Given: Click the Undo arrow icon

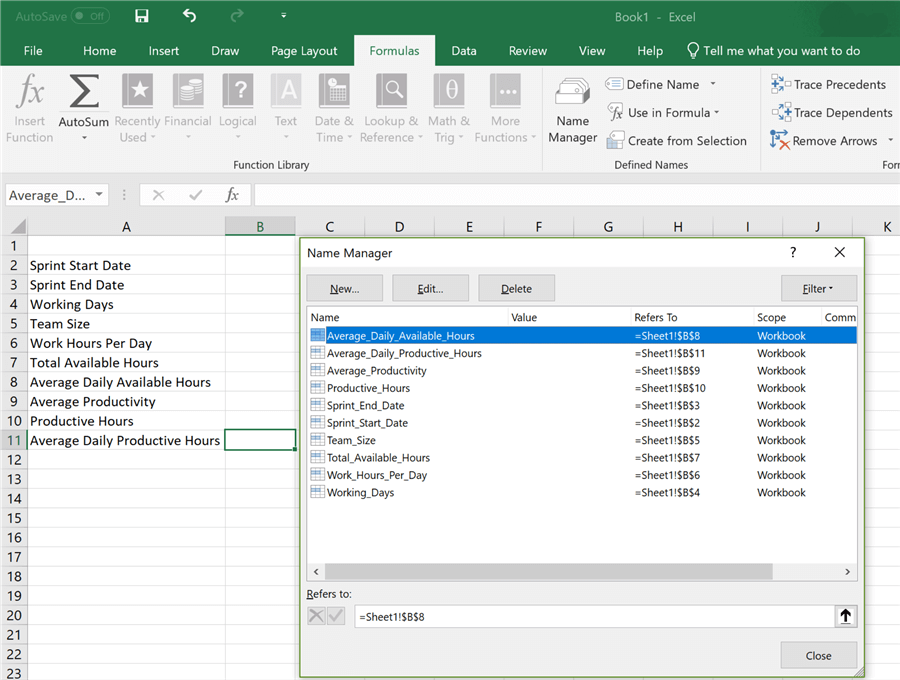Looking at the screenshot, I should (189, 17).
